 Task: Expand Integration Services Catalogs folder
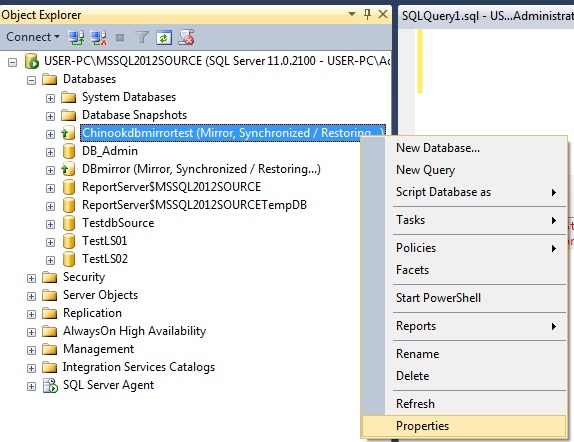(x=31, y=368)
